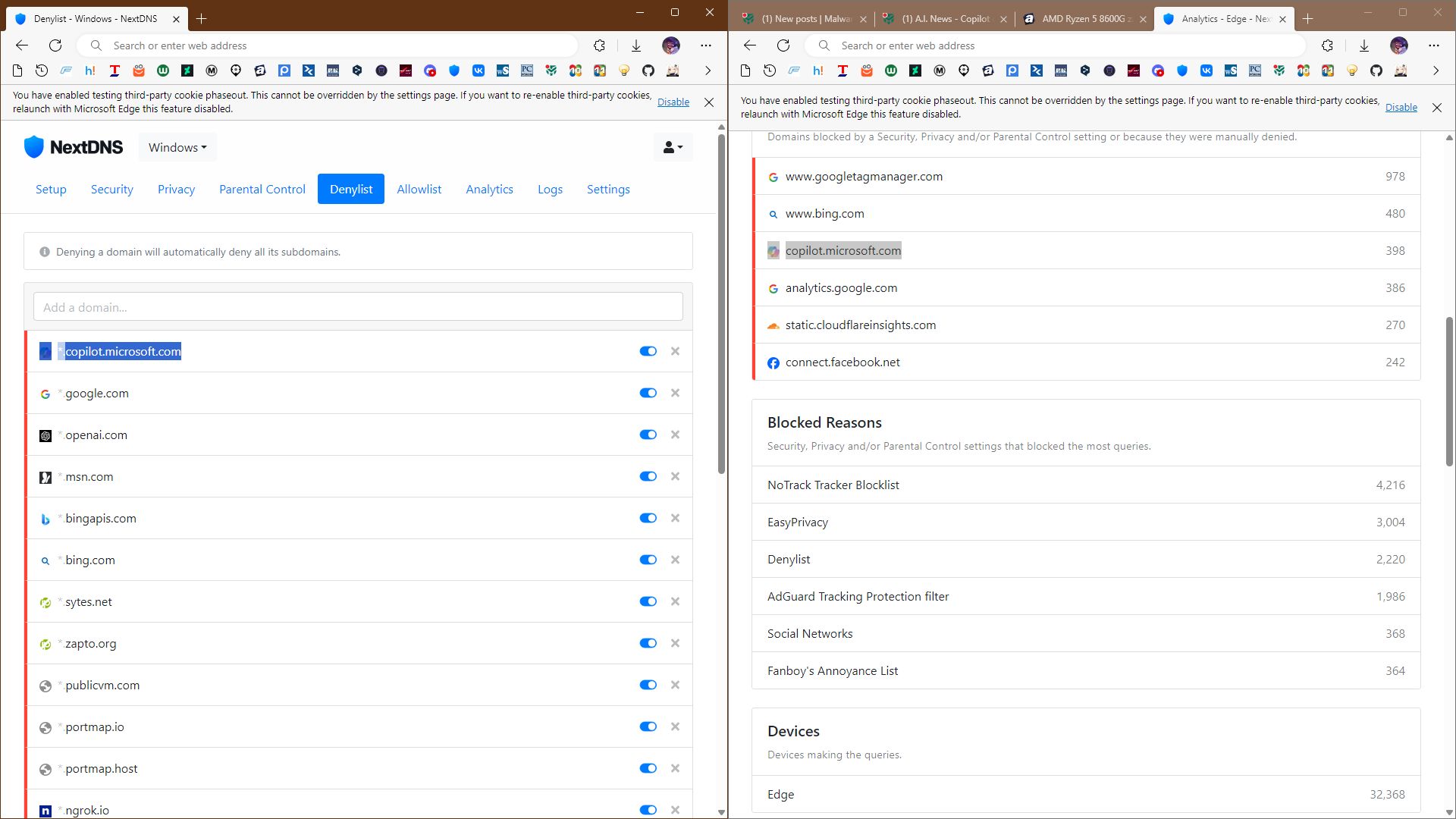Refresh the page in the Denylist window
Screen dimensions: 1456x819
(55, 45)
